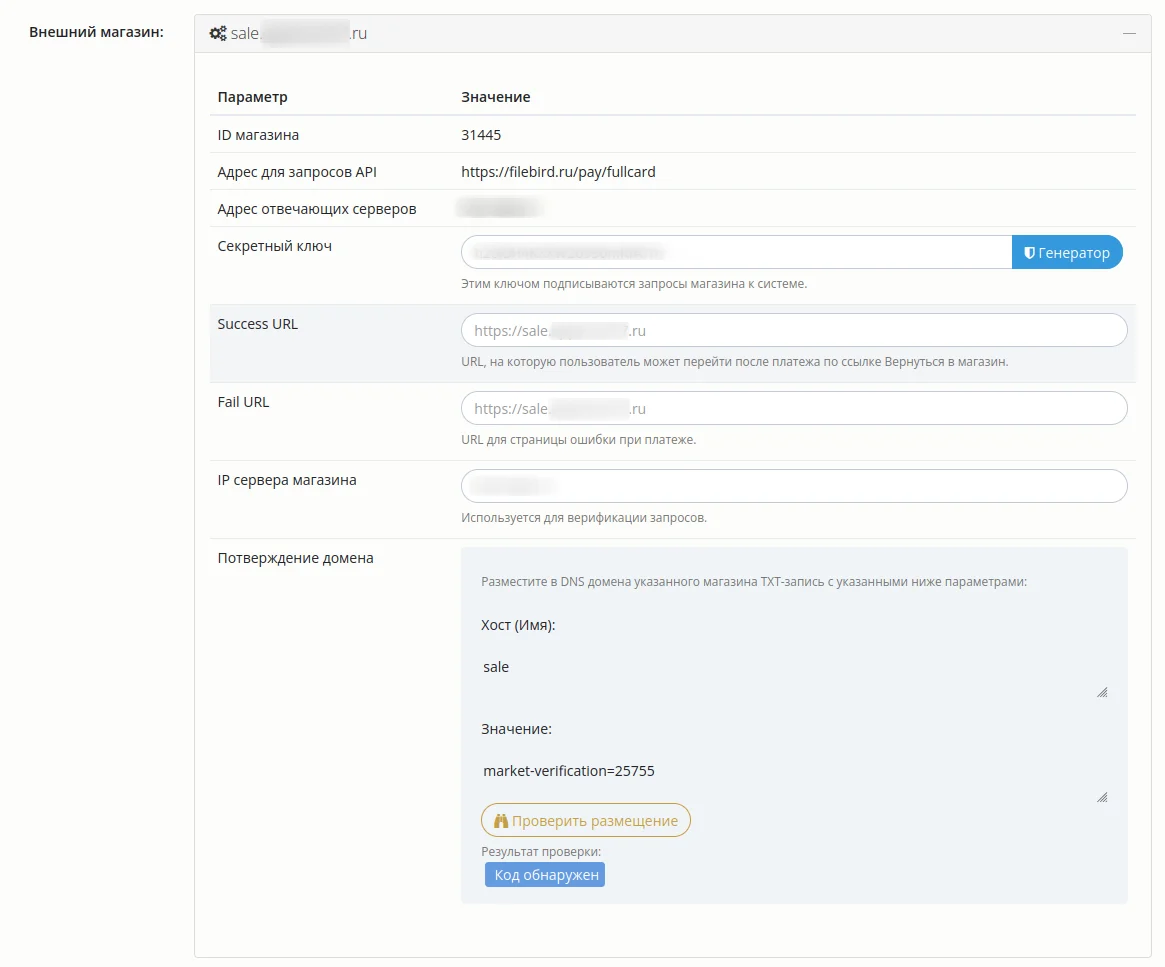Collapse the external store panel with minus icon

tap(1129, 33)
